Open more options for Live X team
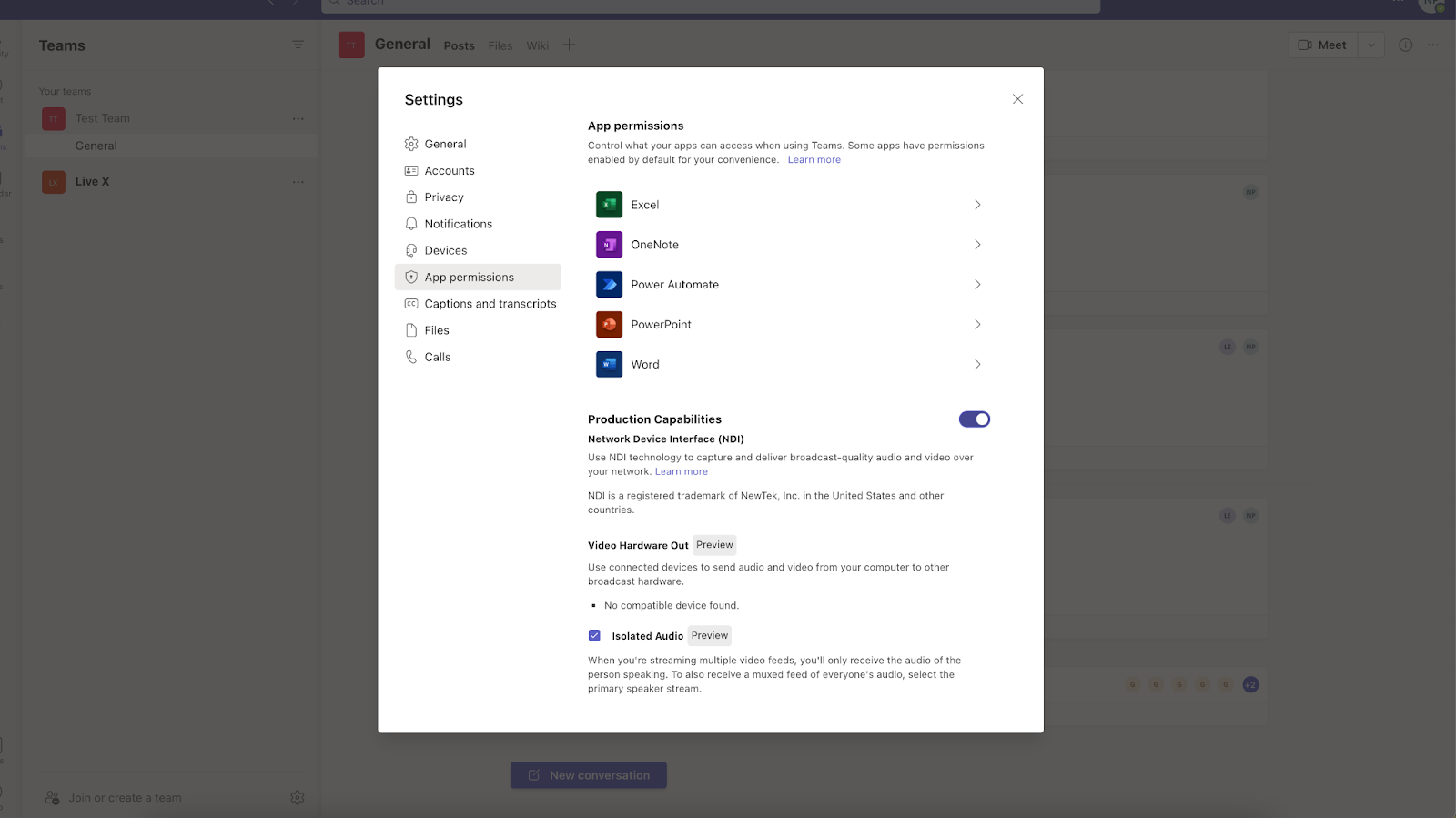Image resolution: width=1456 pixels, height=818 pixels. (x=298, y=182)
